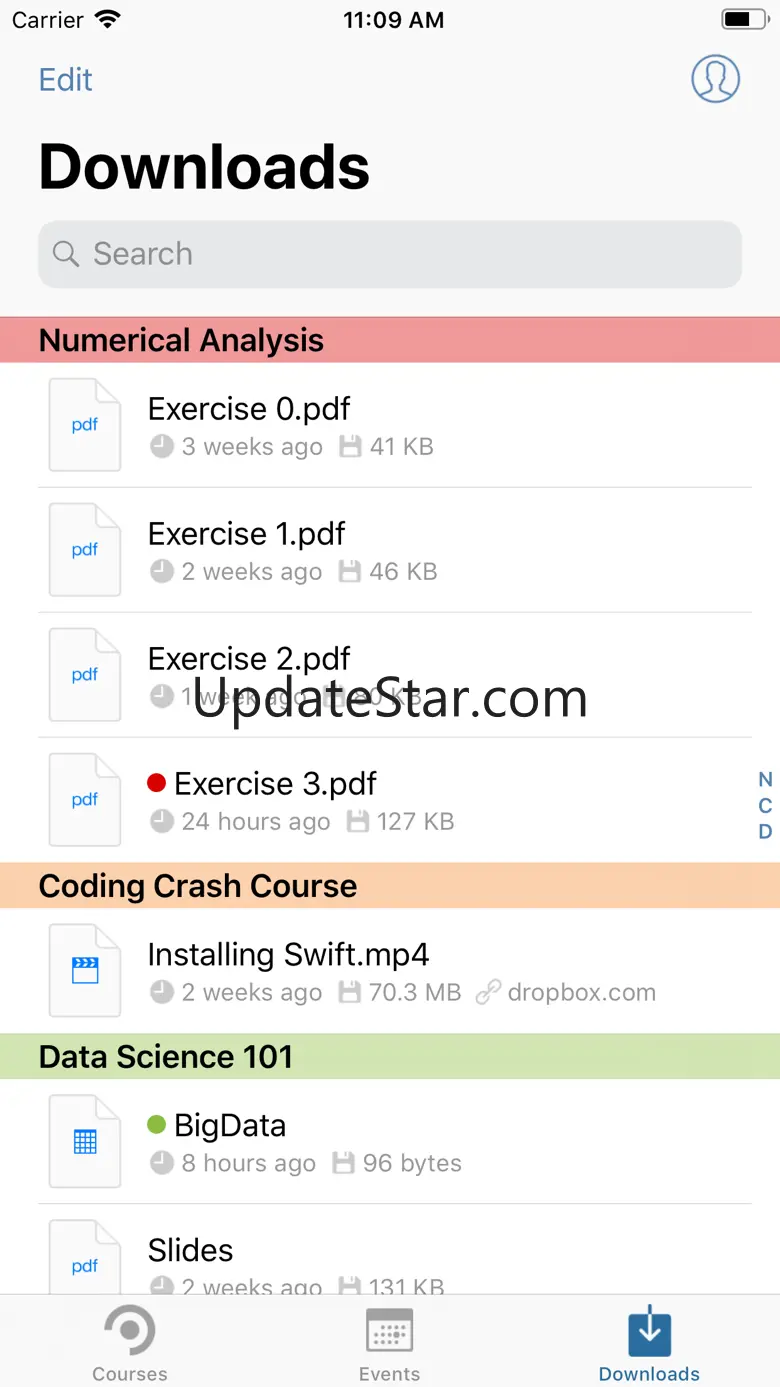The width and height of the screenshot is (780, 1387).
Task: Open the Exercise 0.pdf file icon
Action: point(85,425)
